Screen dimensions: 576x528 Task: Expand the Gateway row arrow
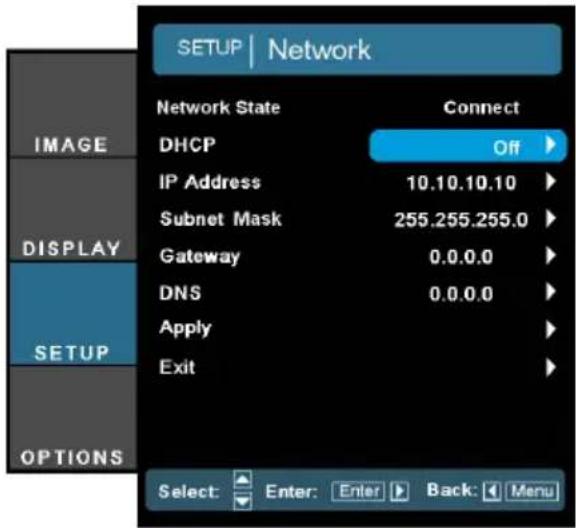coord(551,256)
